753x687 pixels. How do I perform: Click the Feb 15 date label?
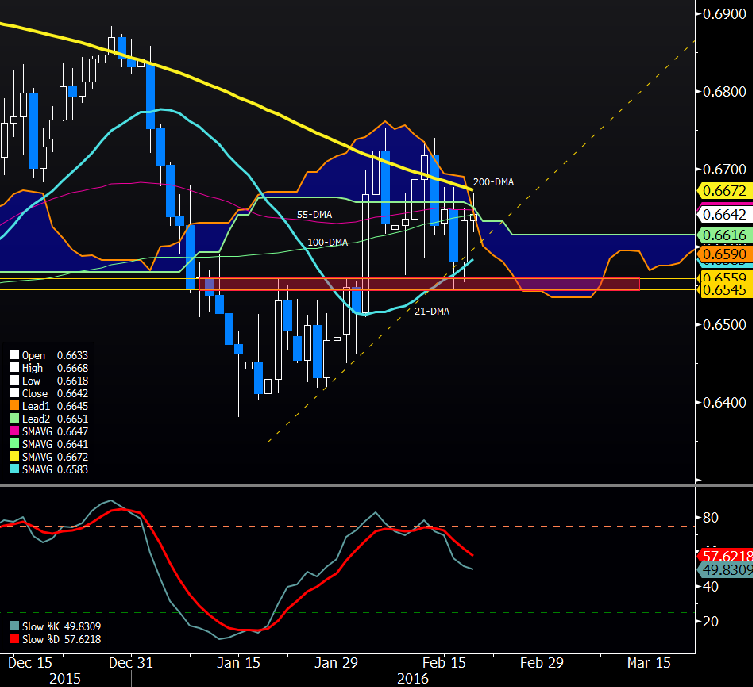click(444, 663)
